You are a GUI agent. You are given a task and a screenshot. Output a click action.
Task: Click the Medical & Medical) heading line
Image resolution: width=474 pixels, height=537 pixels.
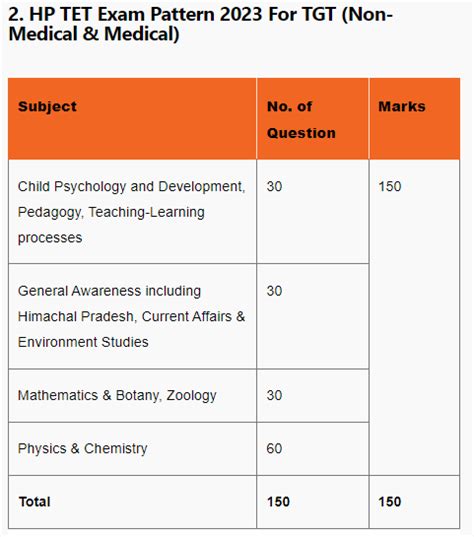tap(94, 34)
